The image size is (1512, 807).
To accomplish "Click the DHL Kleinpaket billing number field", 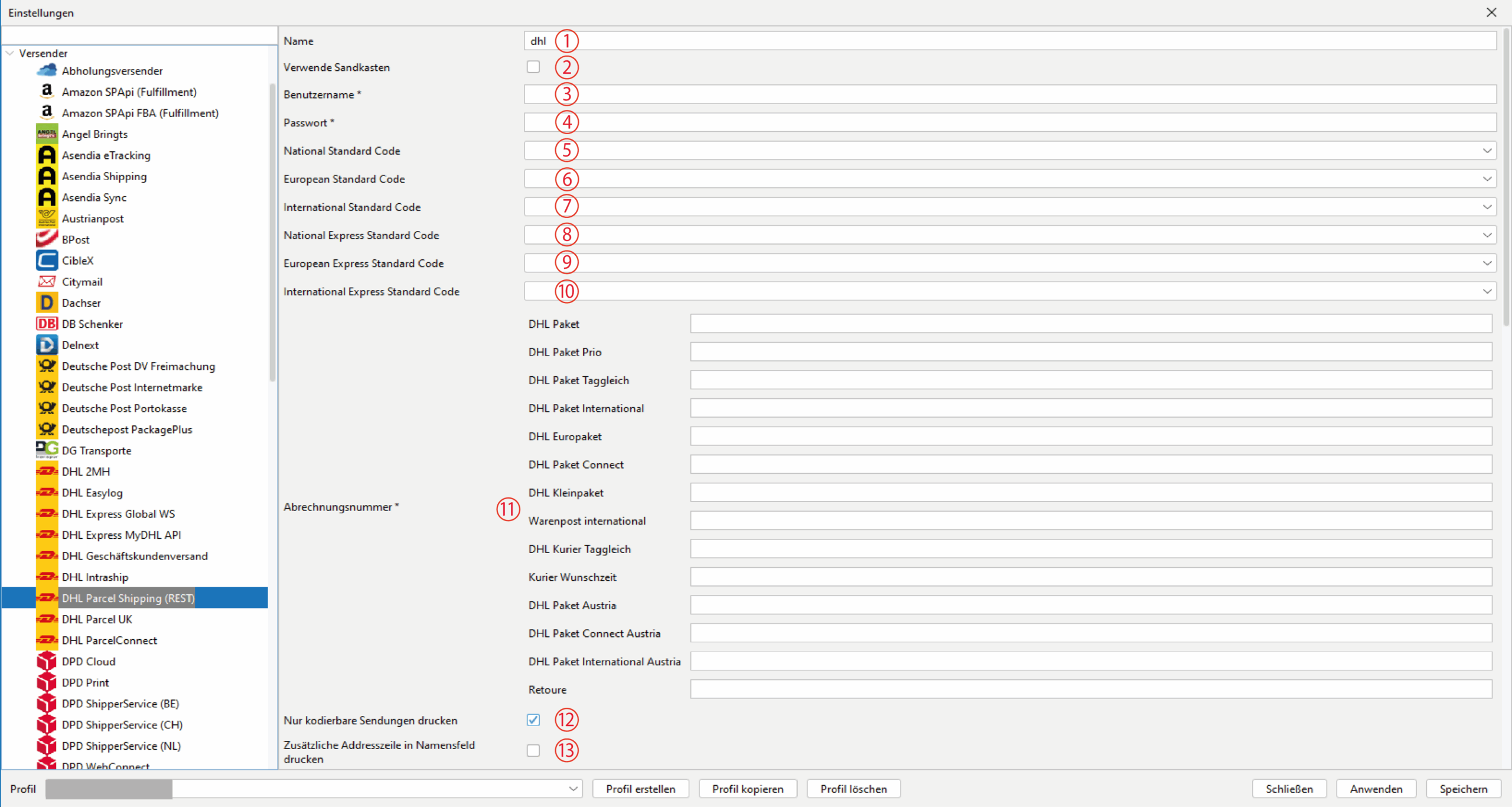I will point(1091,493).
